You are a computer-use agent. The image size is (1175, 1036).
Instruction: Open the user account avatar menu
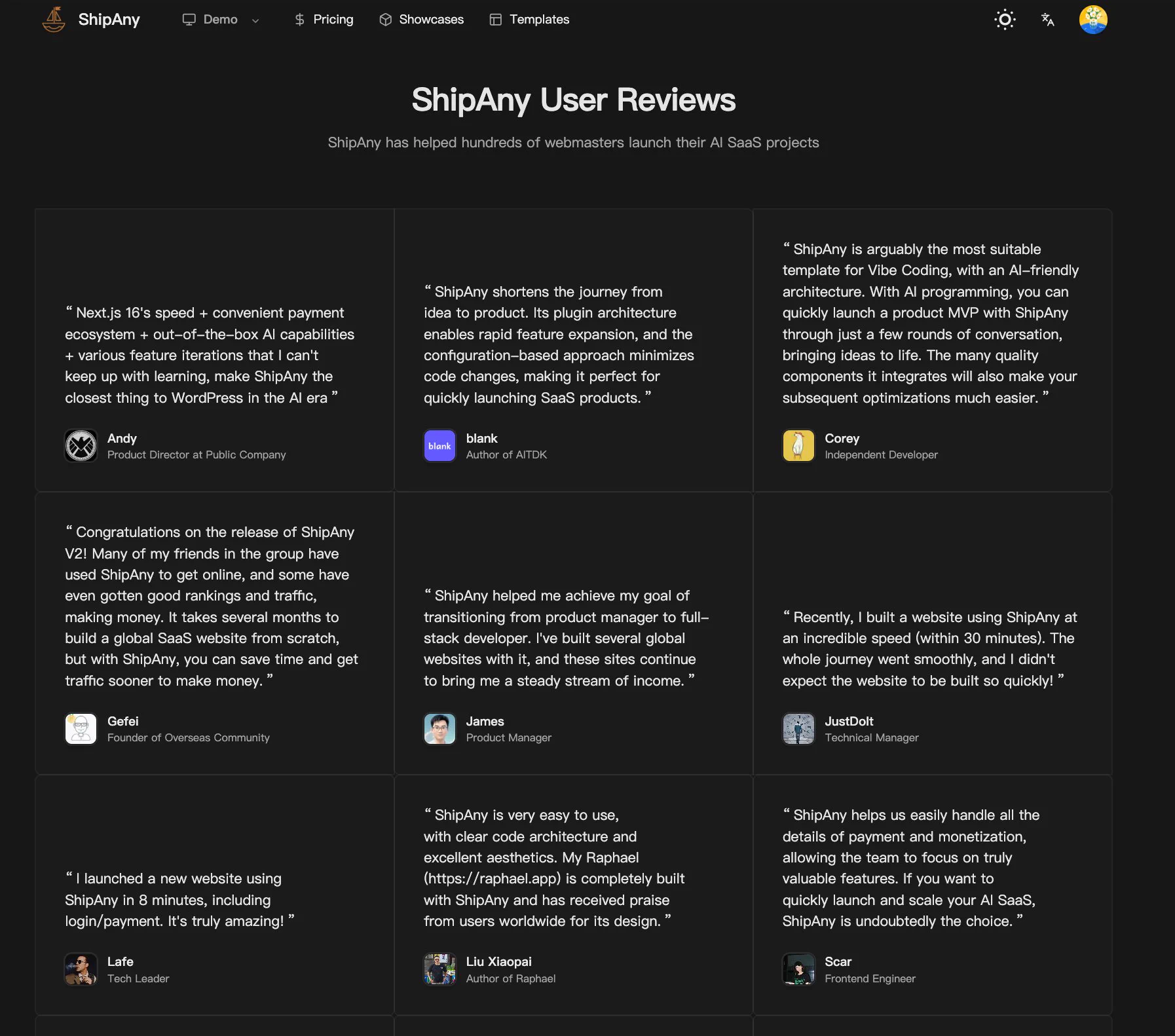pyautogui.click(x=1093, y=20)
